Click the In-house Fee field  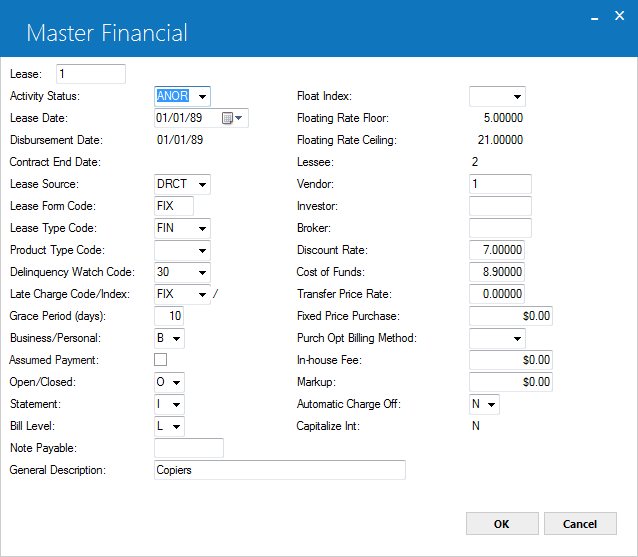point(511,360)
